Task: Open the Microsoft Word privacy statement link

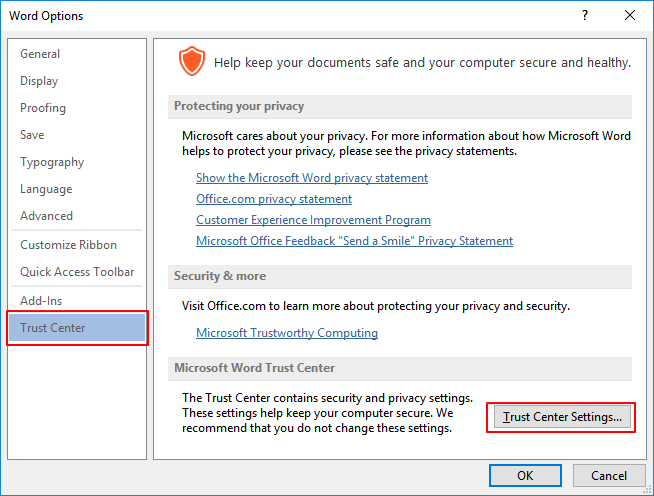Action: 312,178
